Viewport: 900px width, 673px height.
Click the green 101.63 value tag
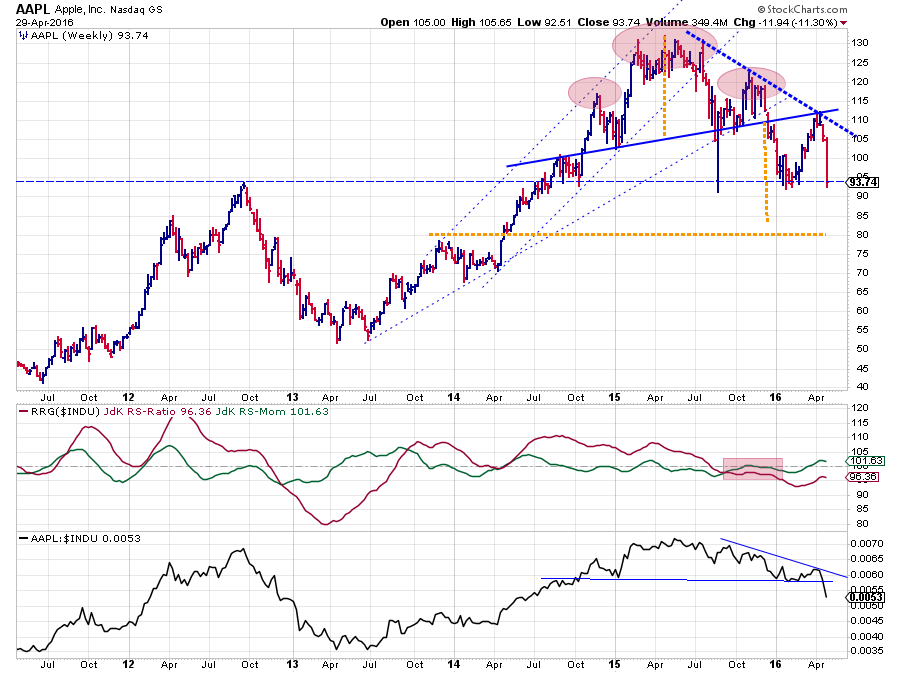(866, 461)
